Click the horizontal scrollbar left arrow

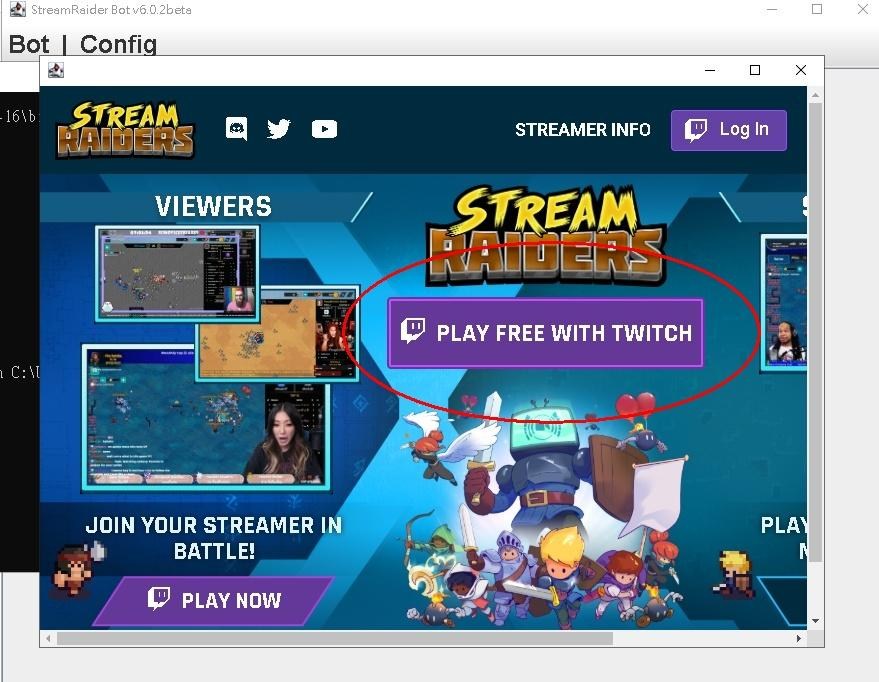[x=48, y=638]
